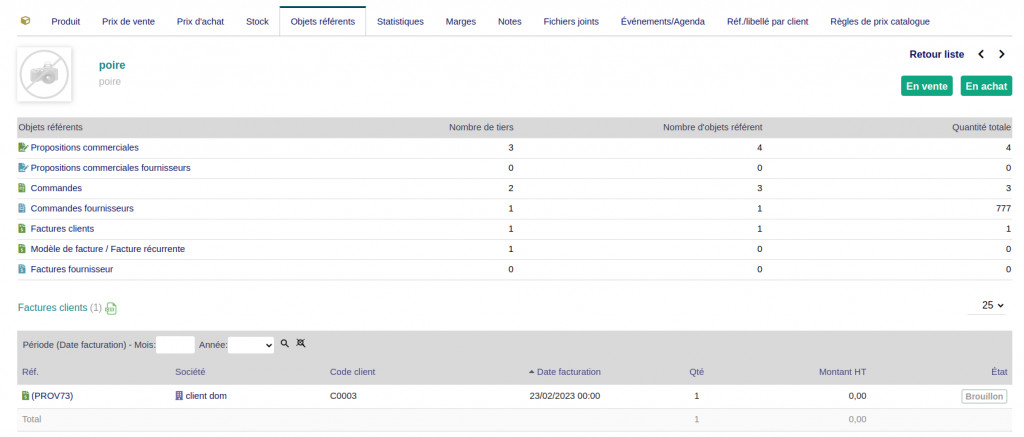Screen dimensions: 1024x437
Task: Sort by the Montant HT column header
Action: point(842,372)
